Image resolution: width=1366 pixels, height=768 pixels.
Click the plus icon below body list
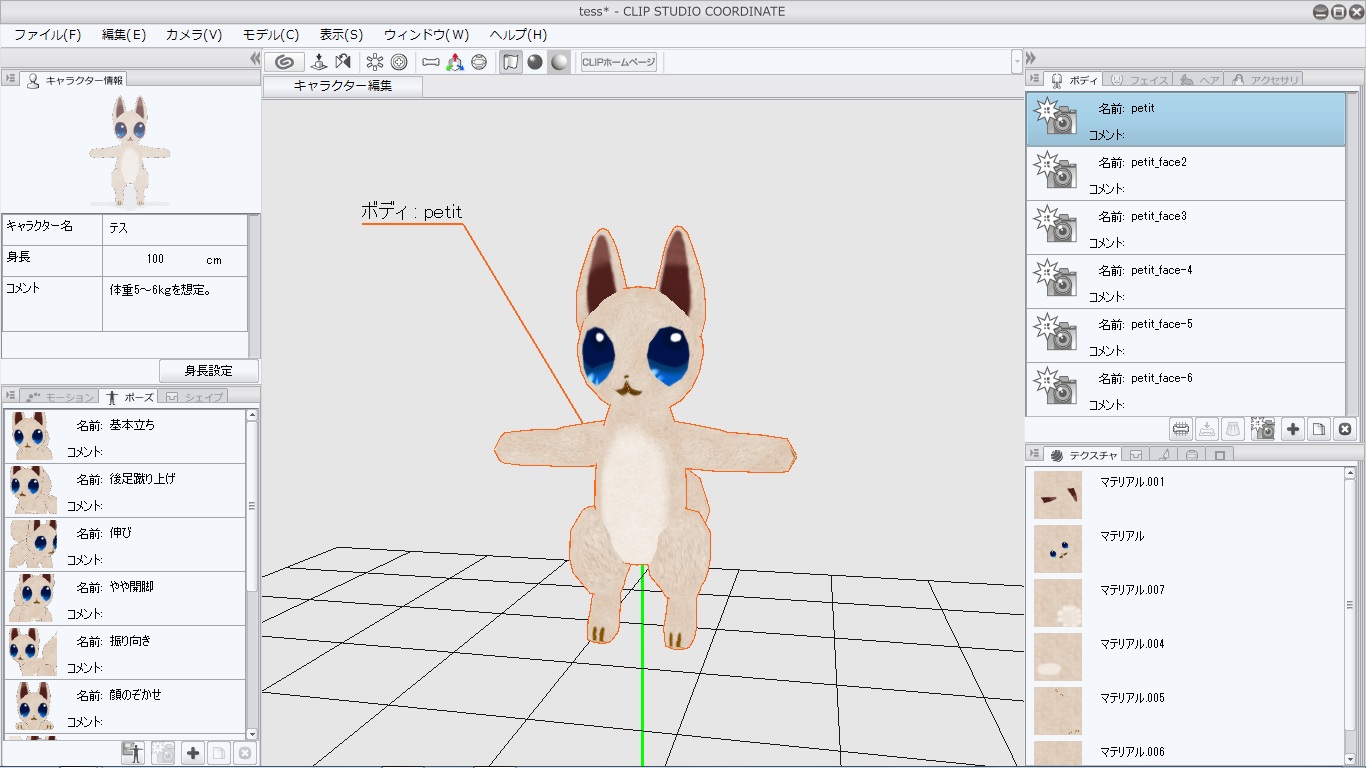coord(1293,429)
